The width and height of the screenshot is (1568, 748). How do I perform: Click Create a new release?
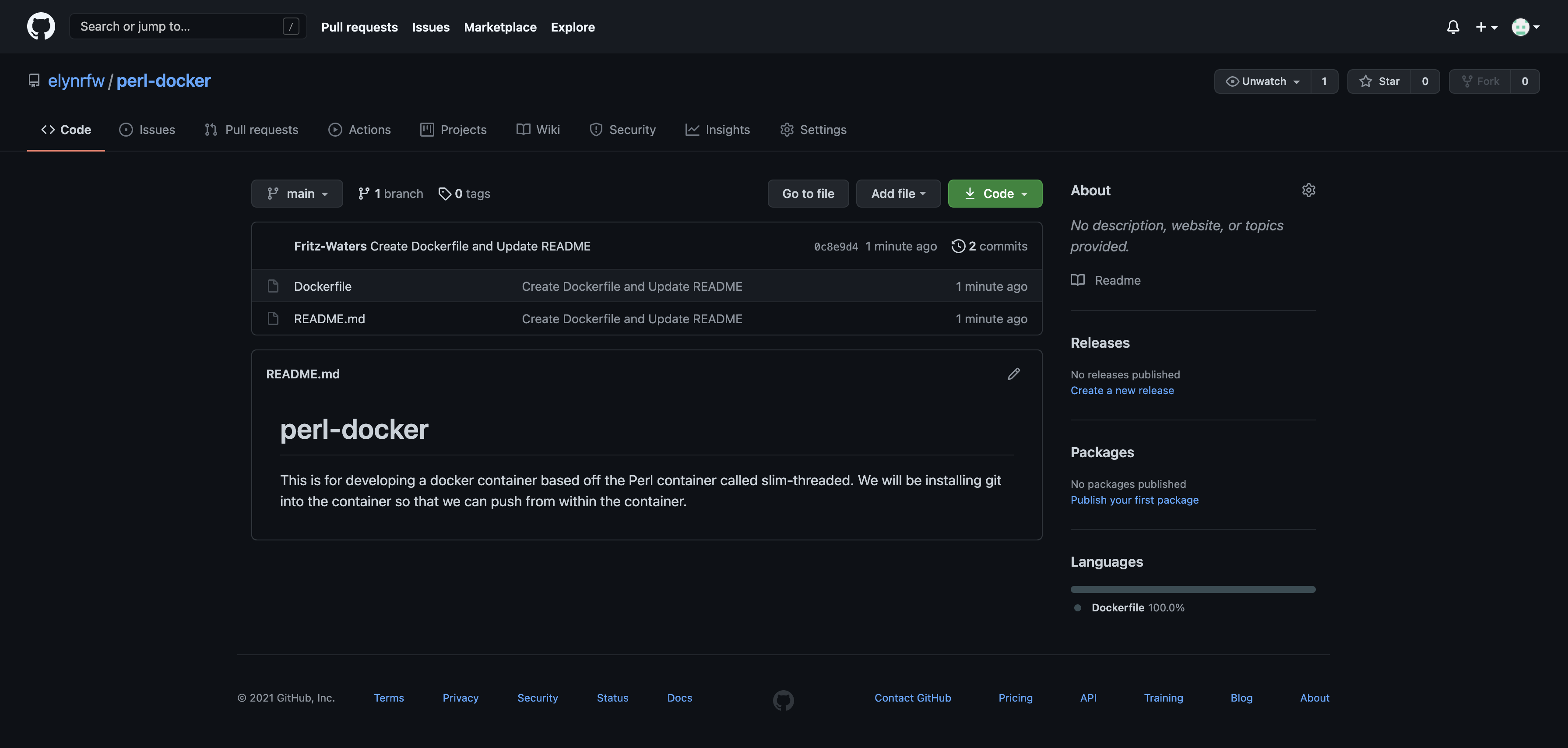(x=1122, y=391)
